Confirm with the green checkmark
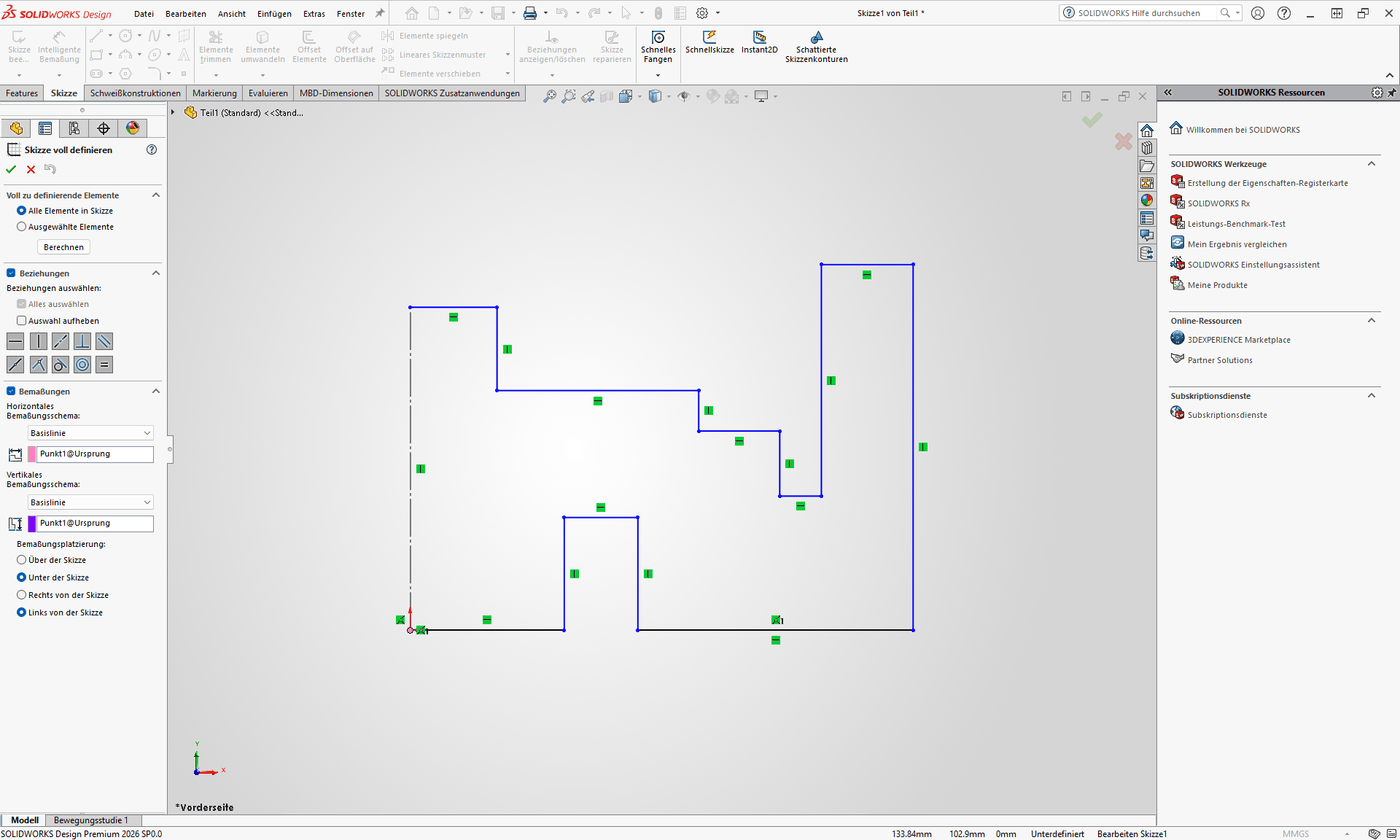The image size is (1400, 840). point(11,169)
